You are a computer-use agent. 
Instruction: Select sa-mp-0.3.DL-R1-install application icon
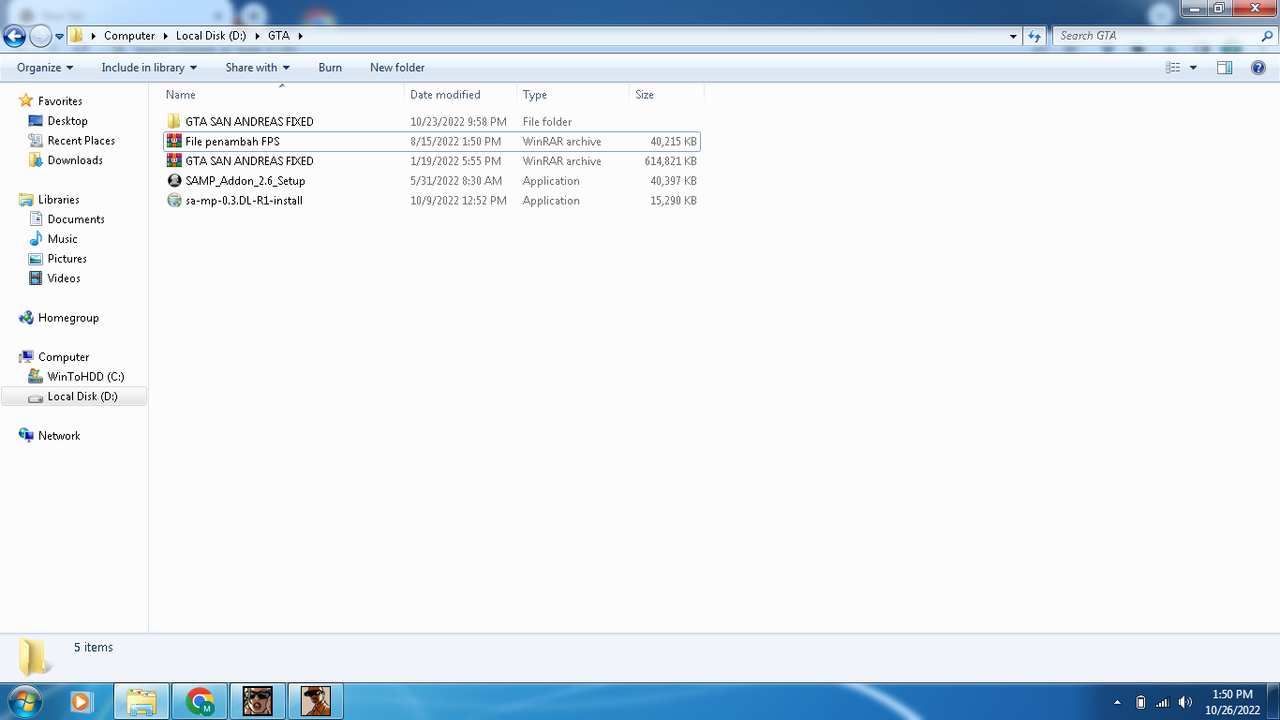point(174,201)
